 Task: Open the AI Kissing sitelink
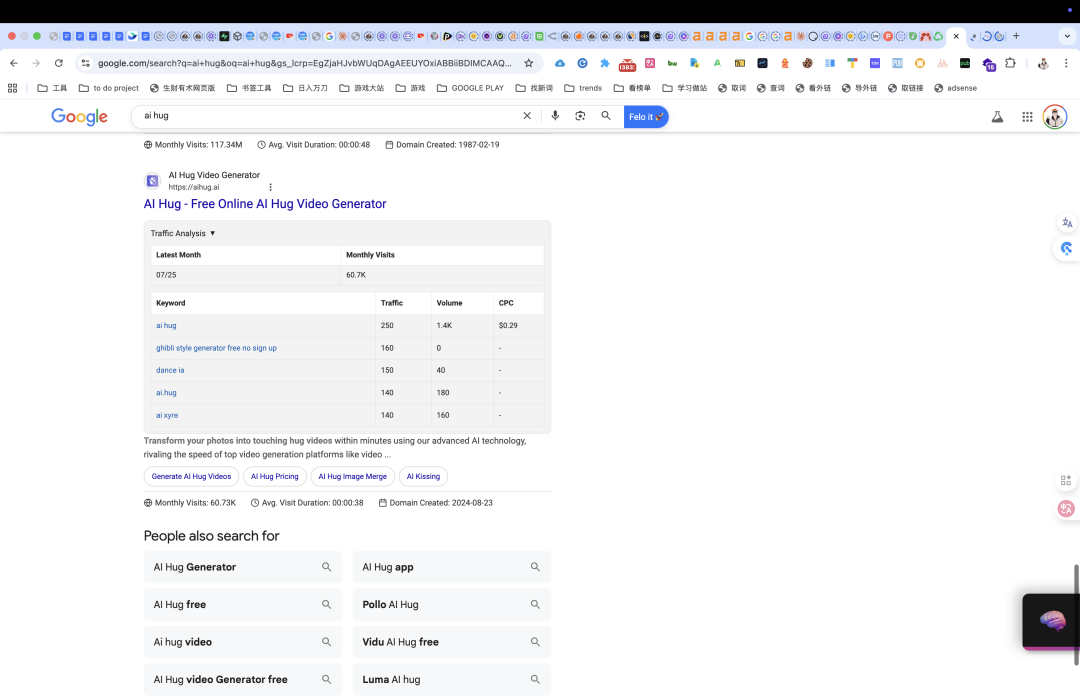point(424,476)
